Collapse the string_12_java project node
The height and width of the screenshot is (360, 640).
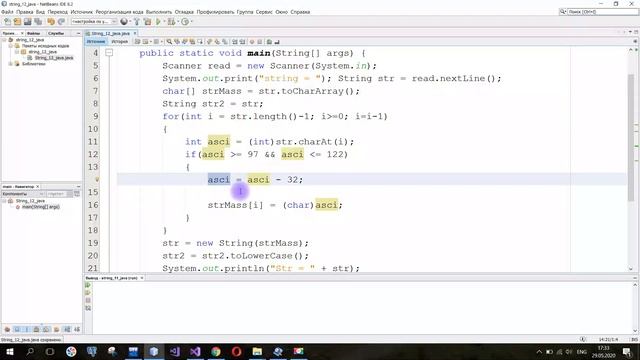(4, 40)
